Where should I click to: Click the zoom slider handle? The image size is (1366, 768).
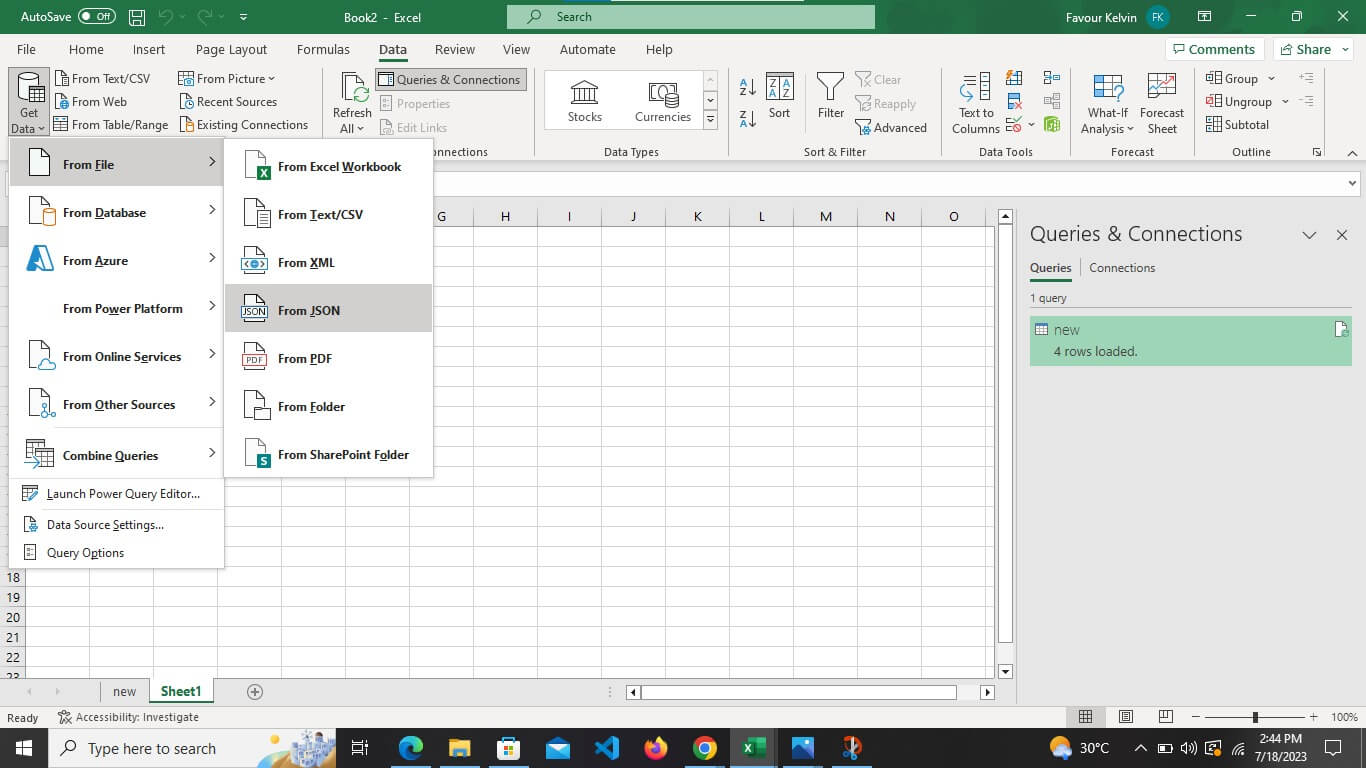1254,717
